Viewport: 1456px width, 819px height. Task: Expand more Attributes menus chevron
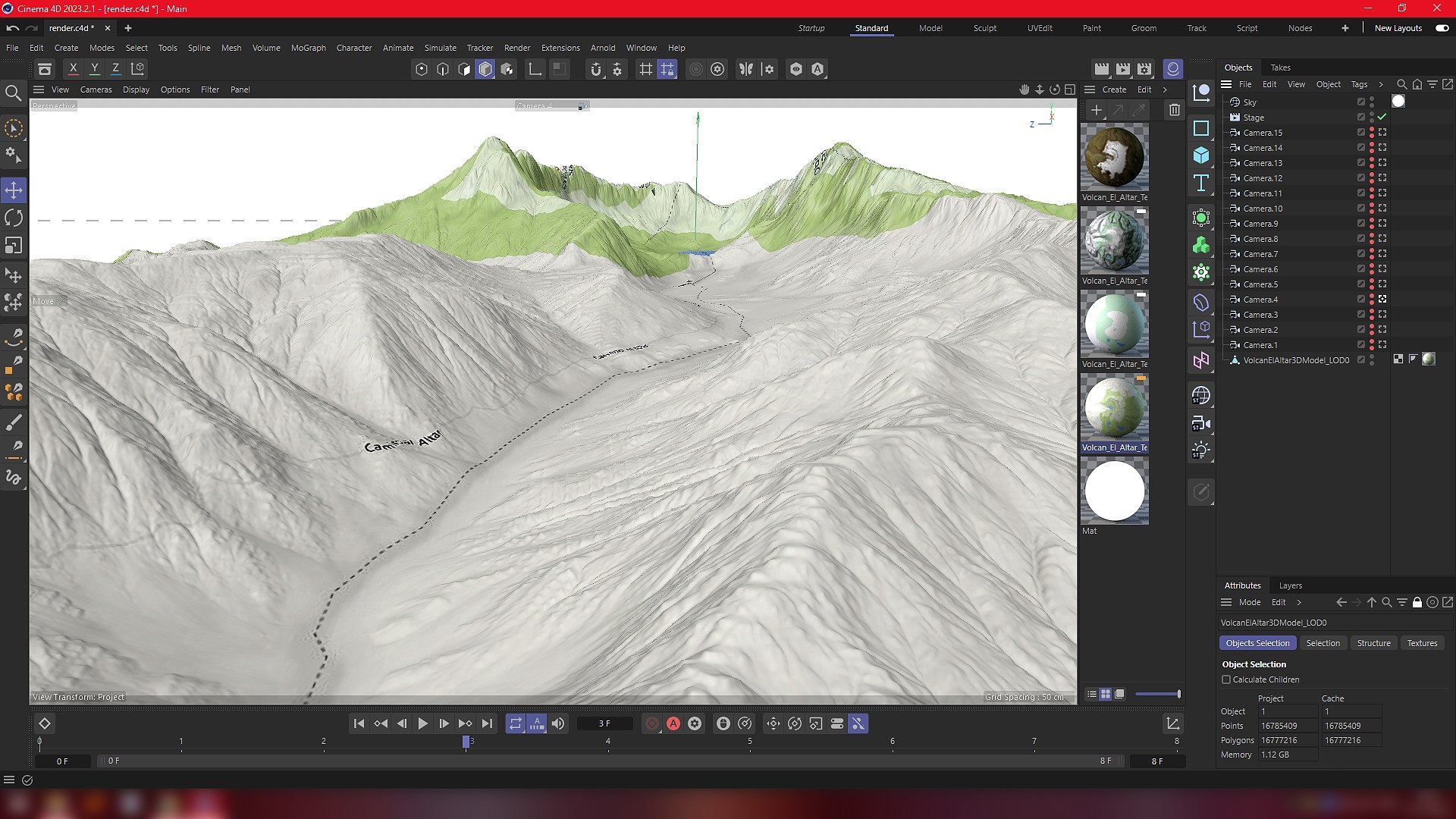1299,602
